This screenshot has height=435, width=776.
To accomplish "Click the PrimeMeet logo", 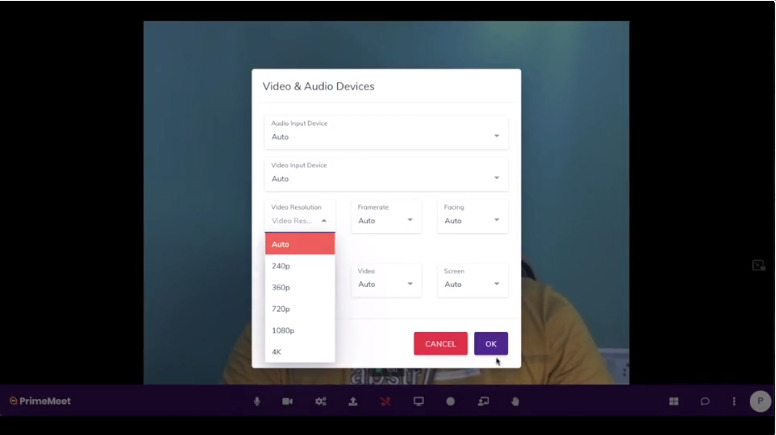I will click(40, 401).
